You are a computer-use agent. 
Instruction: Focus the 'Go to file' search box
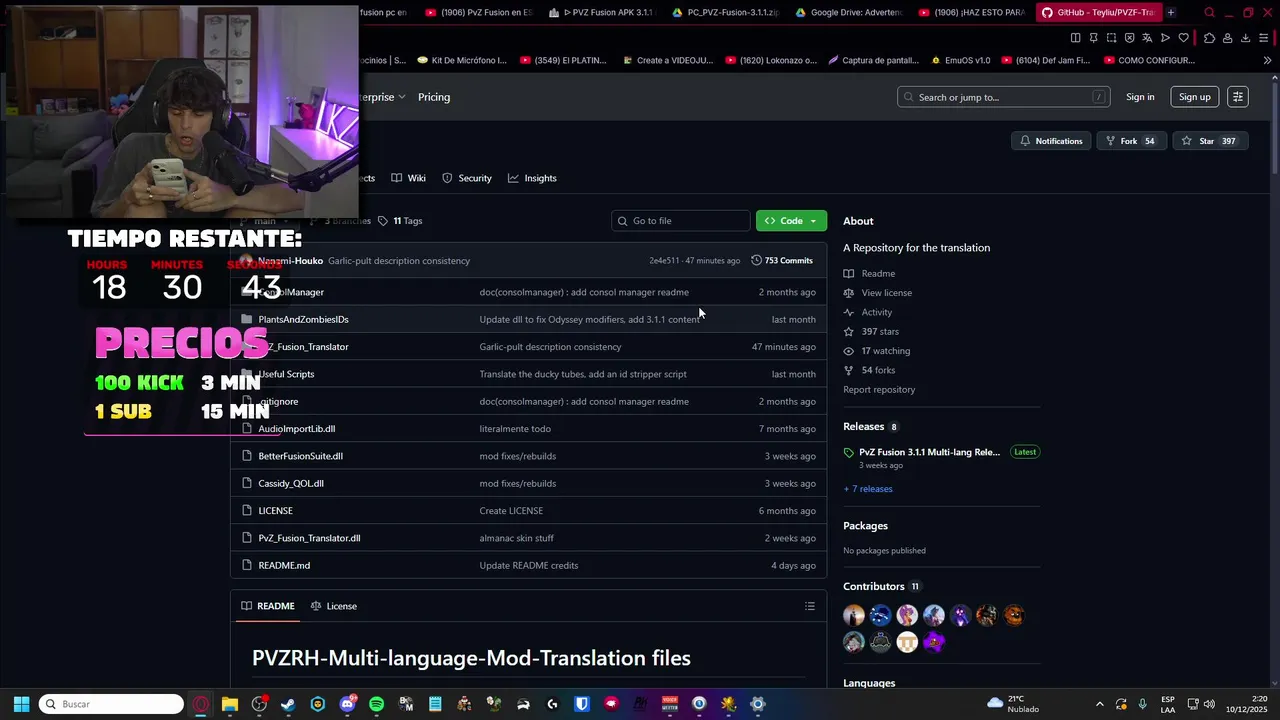pos(681,221)
